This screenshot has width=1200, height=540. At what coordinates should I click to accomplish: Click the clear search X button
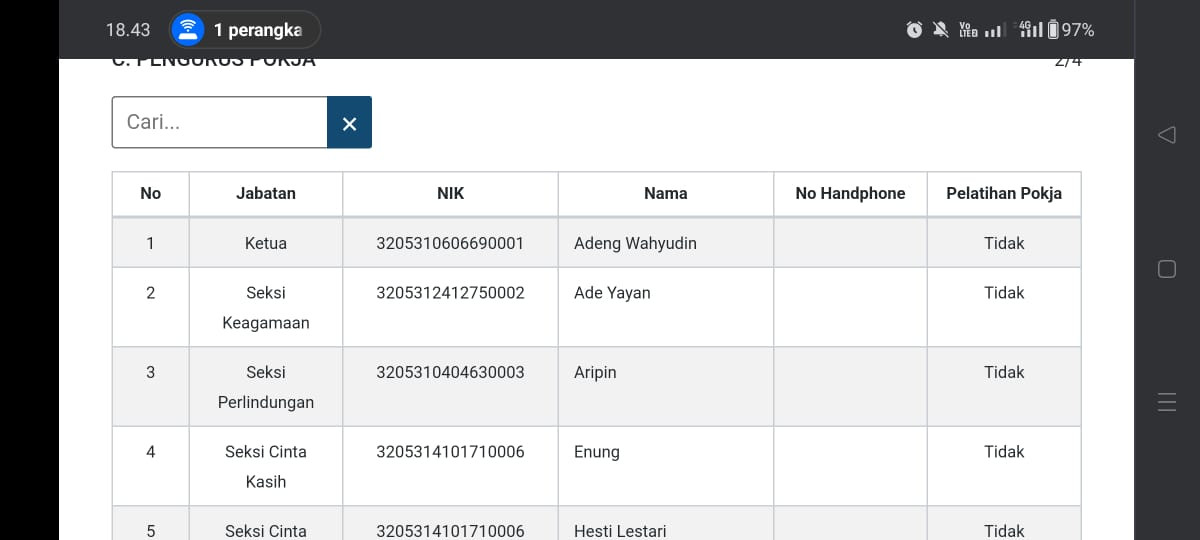[x=349, y=123]
